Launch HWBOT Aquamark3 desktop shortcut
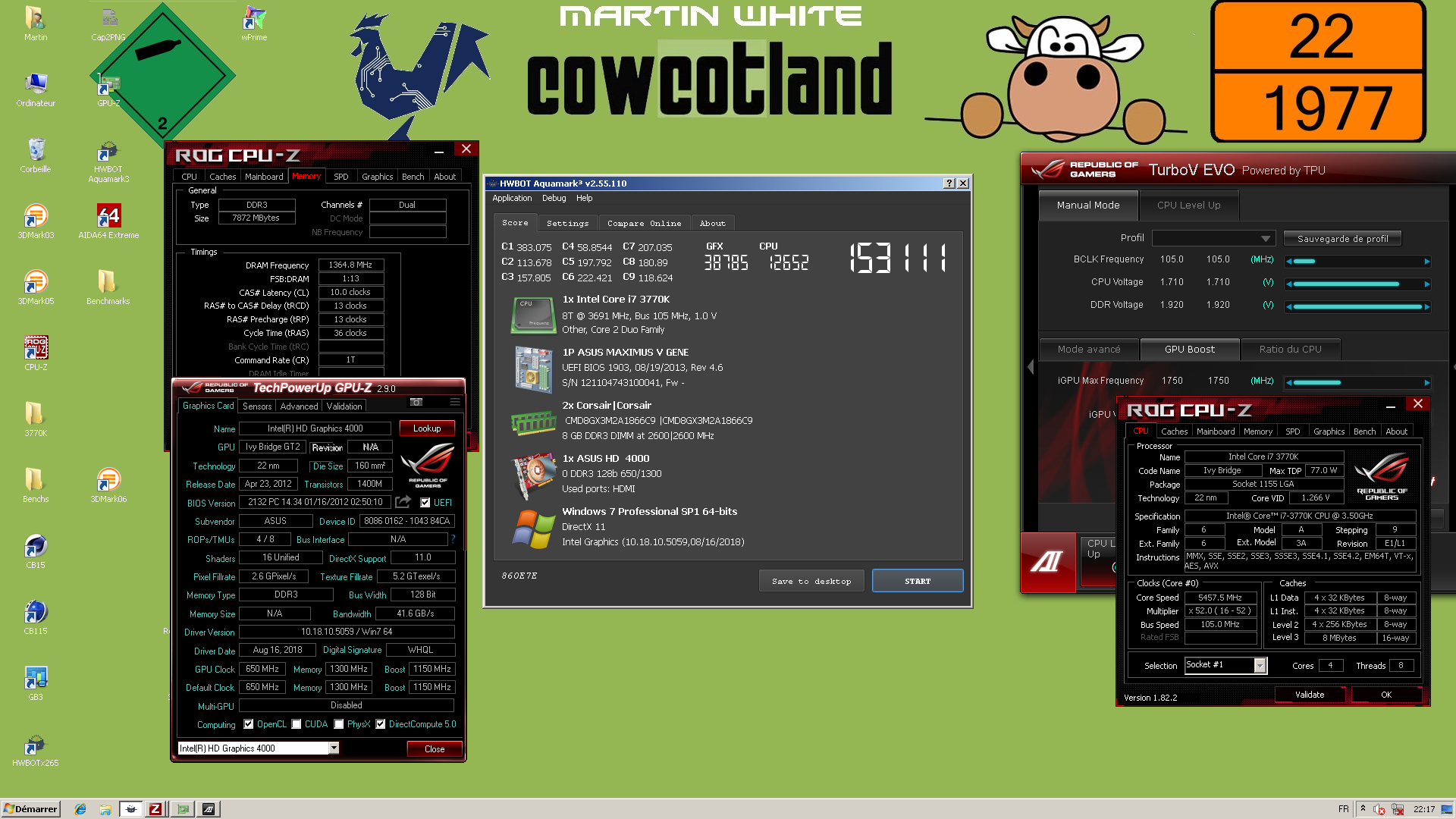The width and height of the screenshot is (1456, 819). click(108, 161)
